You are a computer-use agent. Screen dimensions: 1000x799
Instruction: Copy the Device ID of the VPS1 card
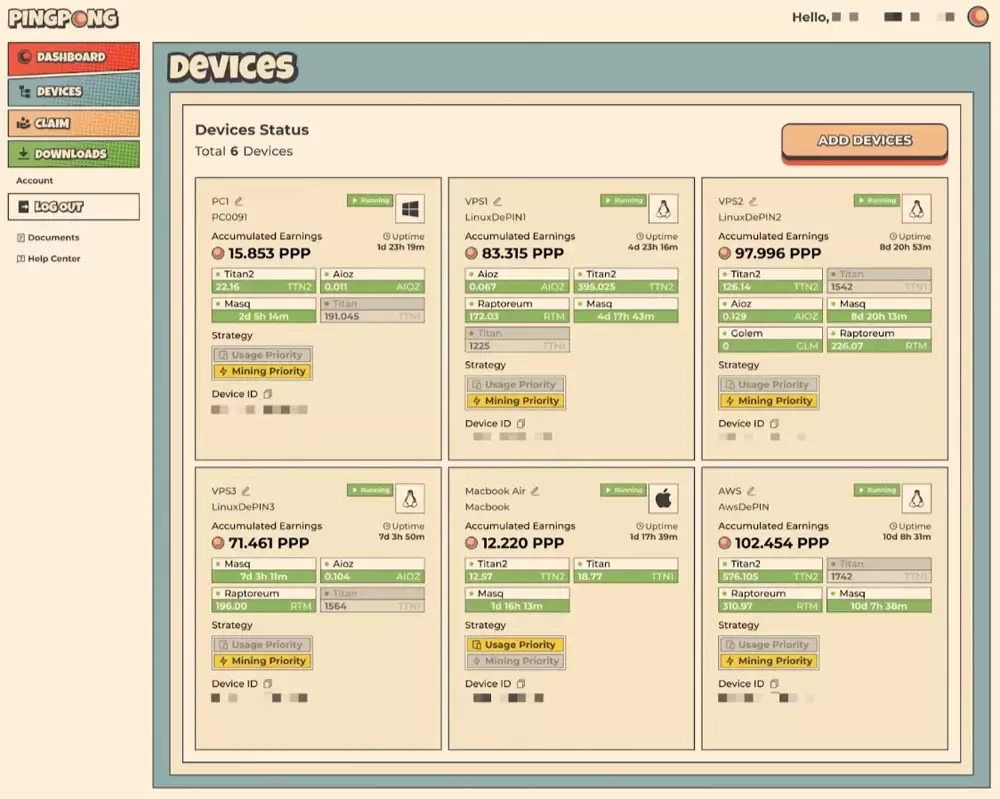521,424
